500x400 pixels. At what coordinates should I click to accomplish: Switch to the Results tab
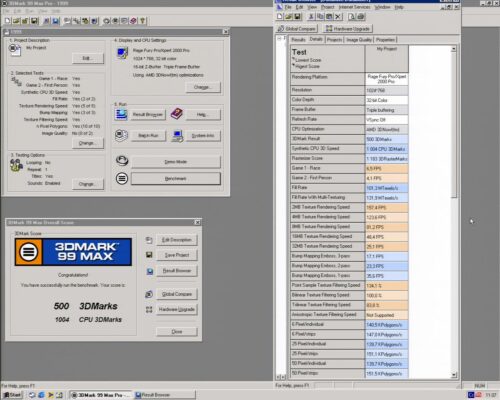(x=298, y=40)
